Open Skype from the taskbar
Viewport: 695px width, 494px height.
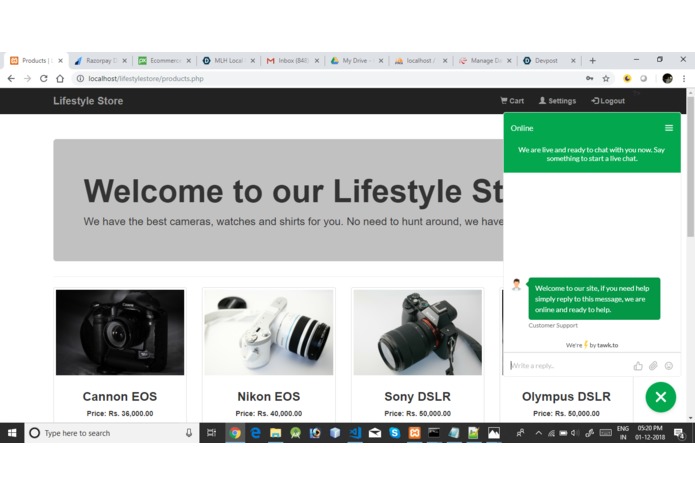[x=394, y=433]
